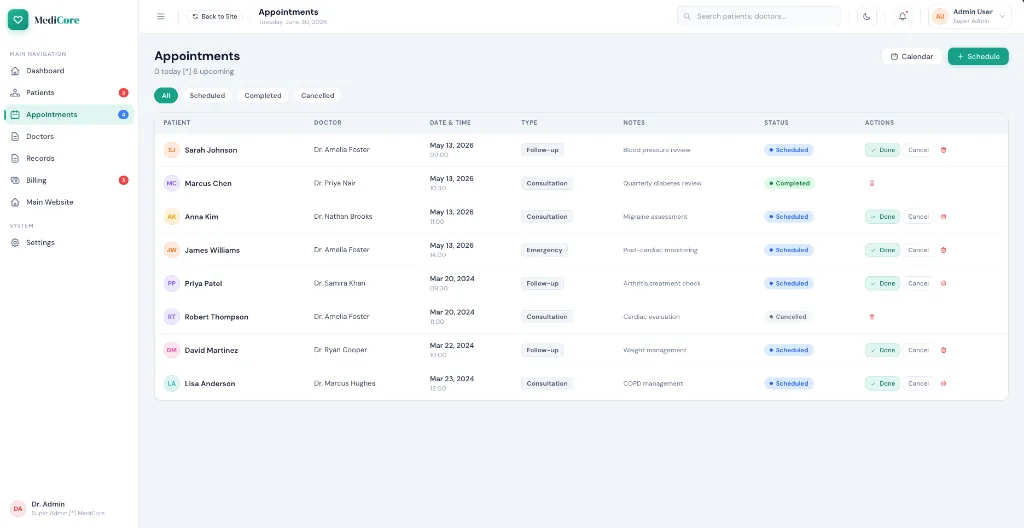This screenshot has height=528, width=1024.
Task: Delete Lisa Anderson's appointment trash icon
Action: click(943, 384)
